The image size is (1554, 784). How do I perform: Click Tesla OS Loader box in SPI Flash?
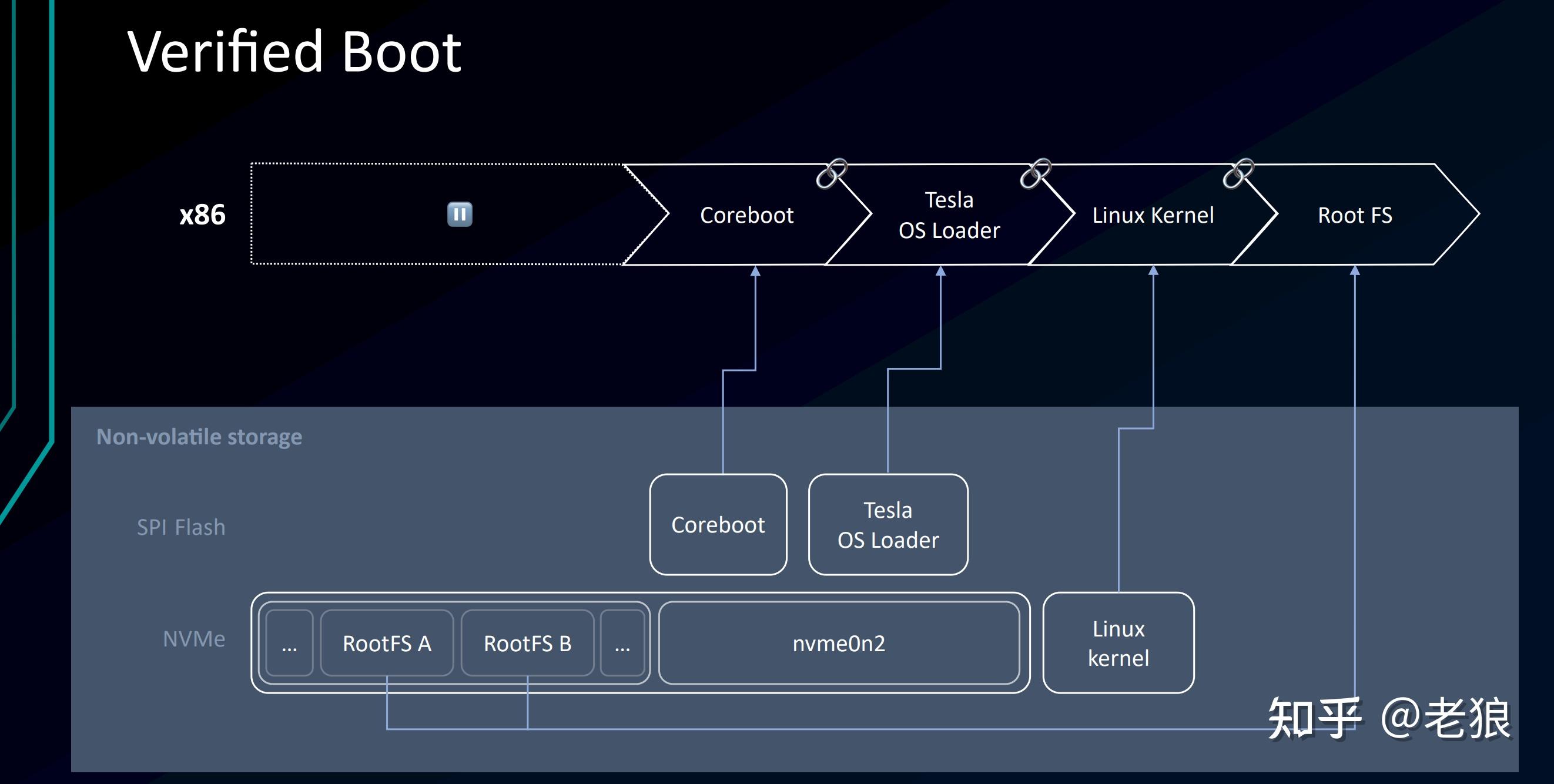[888, 525]
